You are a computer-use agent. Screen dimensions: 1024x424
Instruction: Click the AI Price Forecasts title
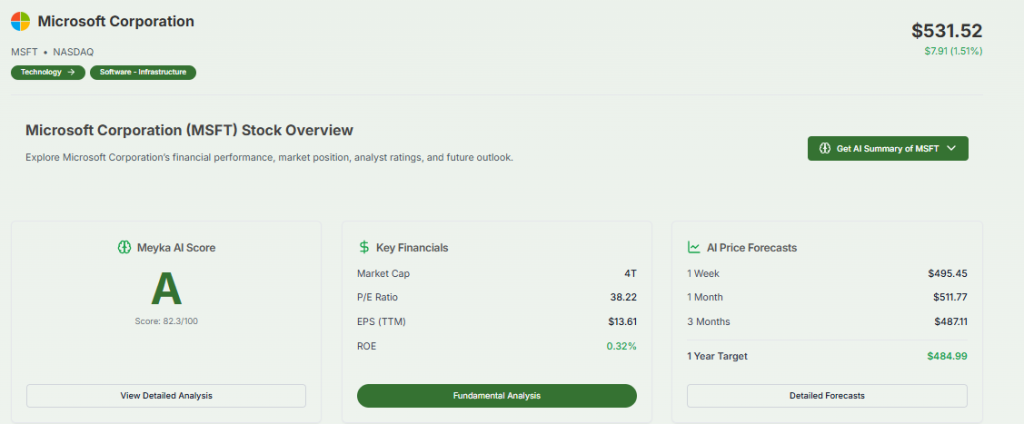point(752,248)
